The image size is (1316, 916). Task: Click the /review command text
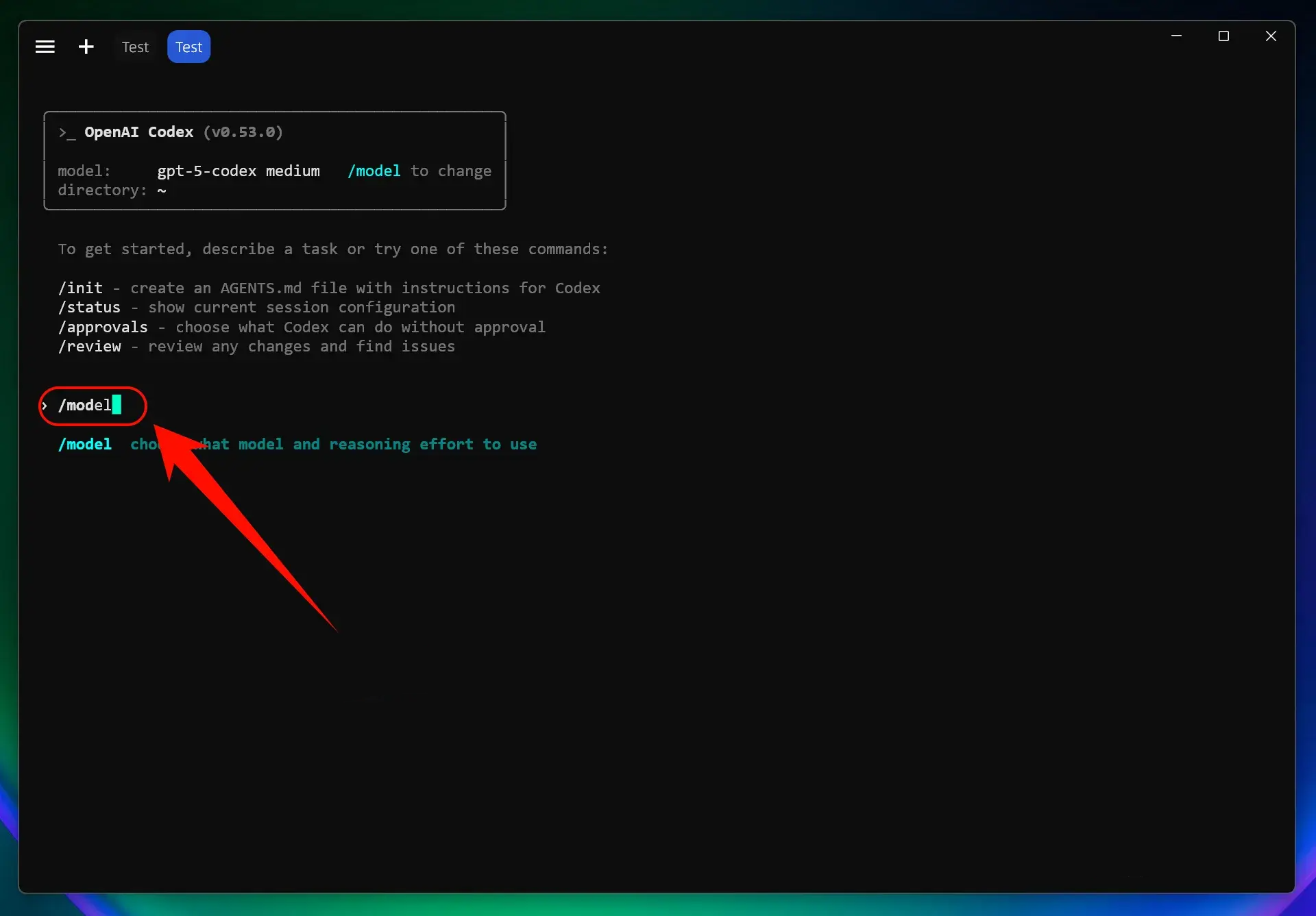(89, 346)
